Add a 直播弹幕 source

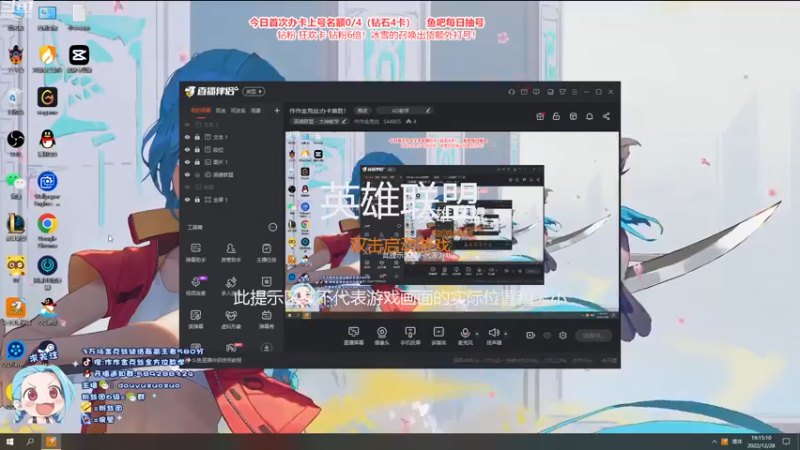[x=354, y=336]
